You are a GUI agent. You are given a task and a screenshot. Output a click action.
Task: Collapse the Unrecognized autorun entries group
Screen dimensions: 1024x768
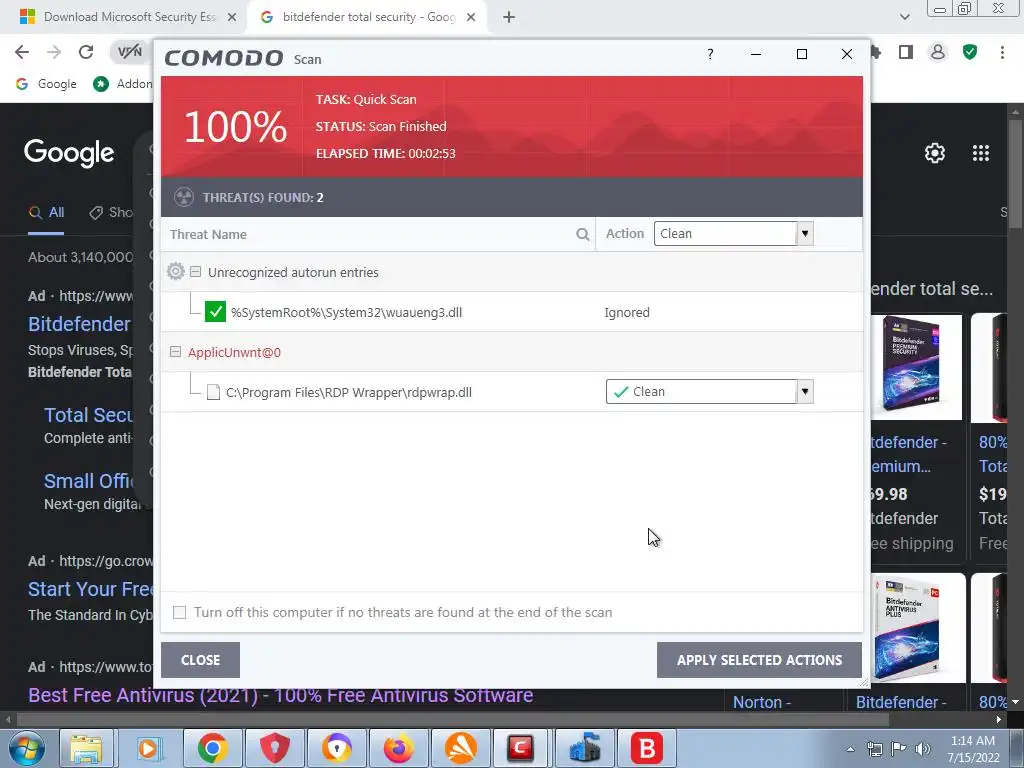pos(195,271)
